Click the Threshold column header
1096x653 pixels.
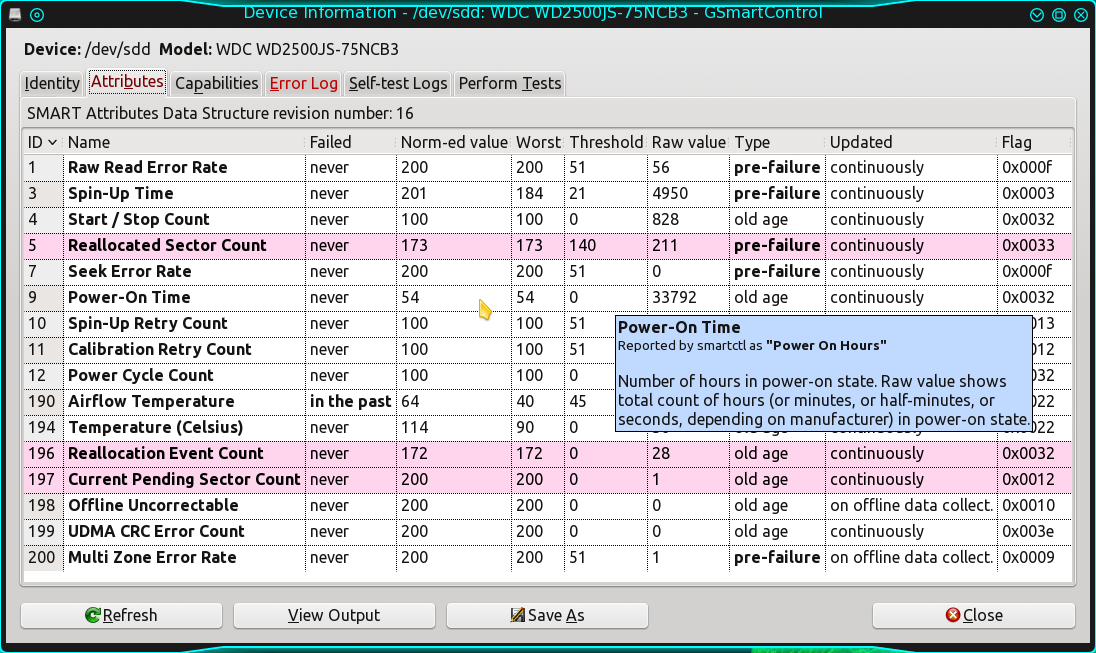pyautogui.click(x=605, y=142)
